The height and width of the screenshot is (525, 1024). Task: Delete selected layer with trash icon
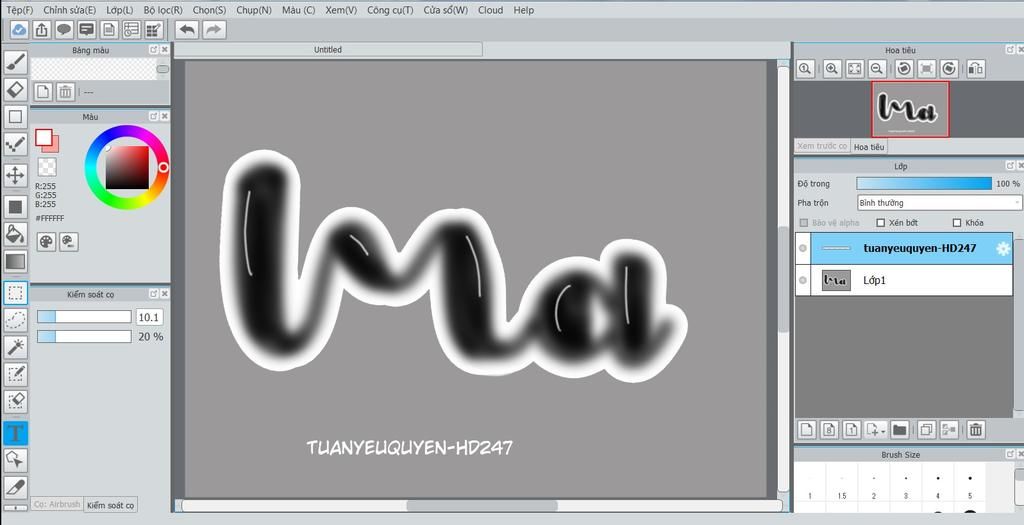point(976,430)
